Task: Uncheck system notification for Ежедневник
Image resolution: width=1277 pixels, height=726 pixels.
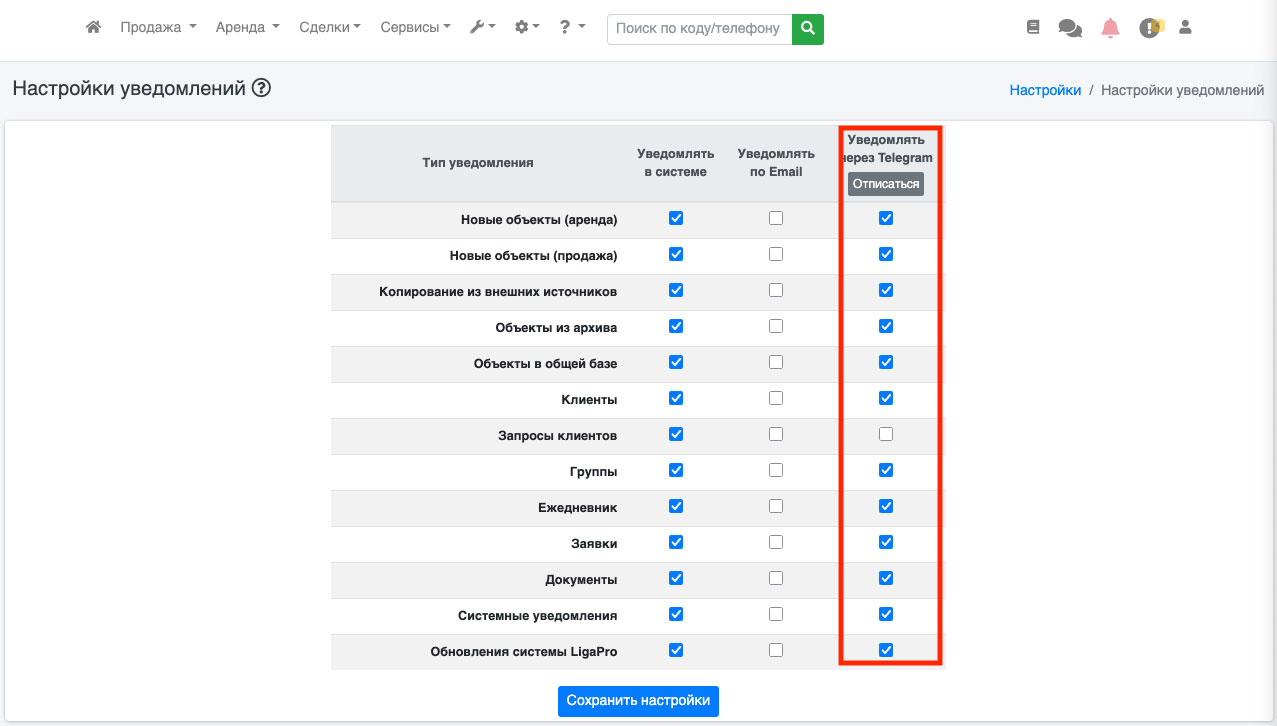Action: [676, 506]
